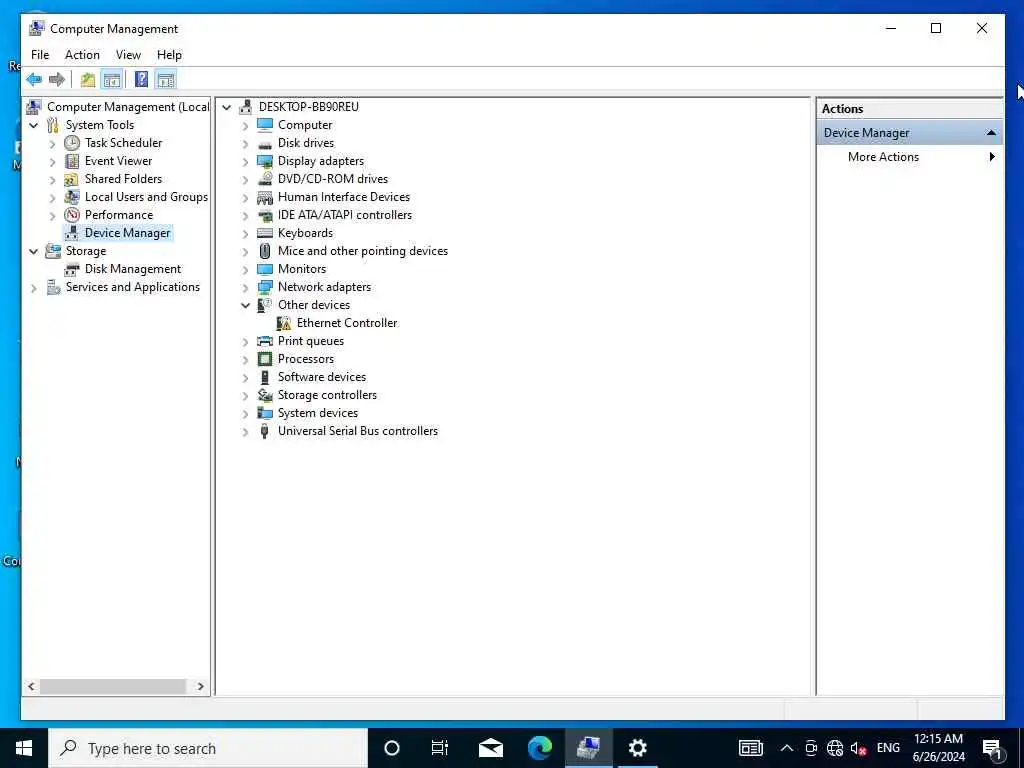Select Device Manager in the console tree
This screenshot has width=1024, height=768.
tap(127, 233)
